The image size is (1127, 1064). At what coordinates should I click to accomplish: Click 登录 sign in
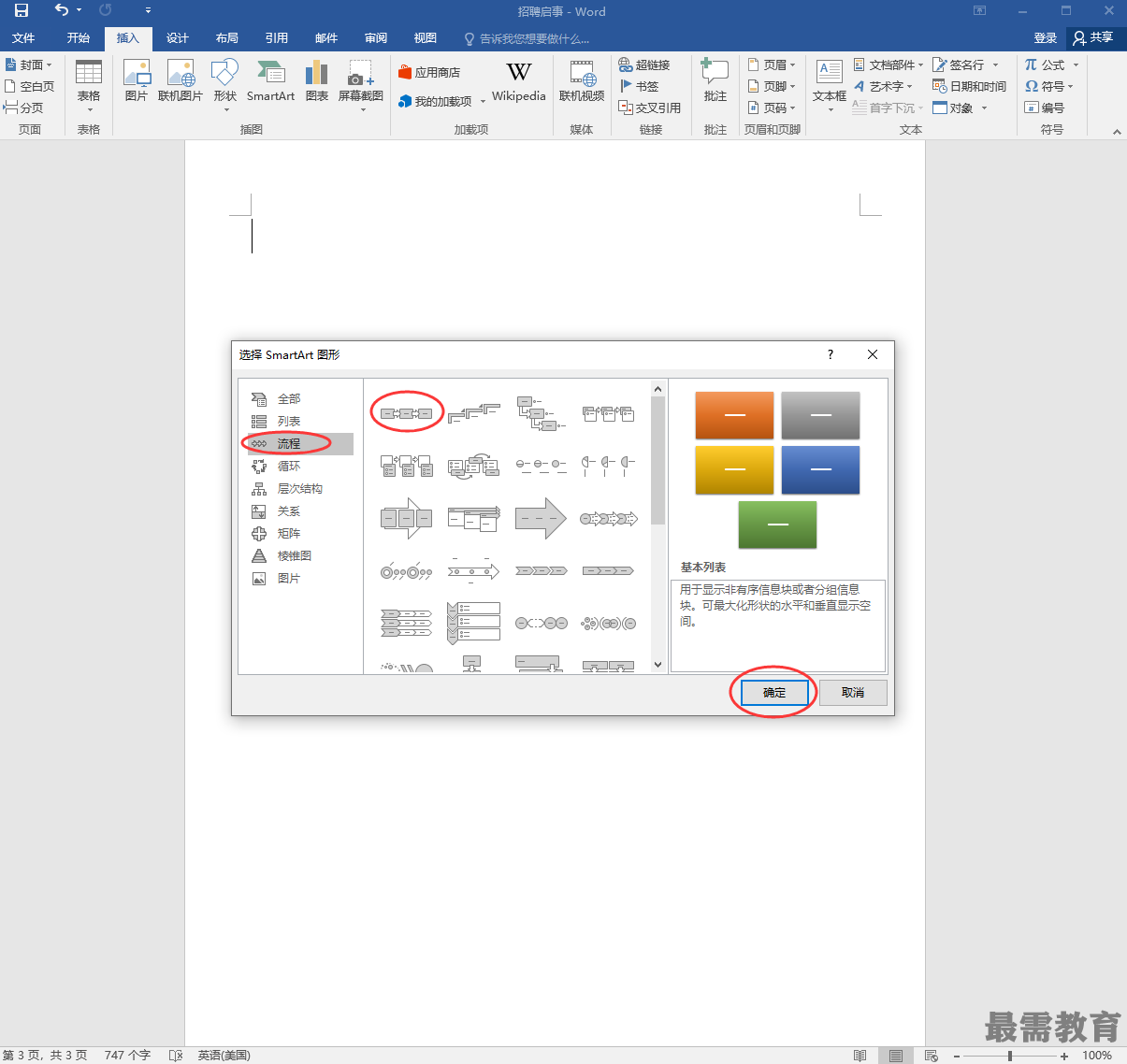(x=1046, y=38)
